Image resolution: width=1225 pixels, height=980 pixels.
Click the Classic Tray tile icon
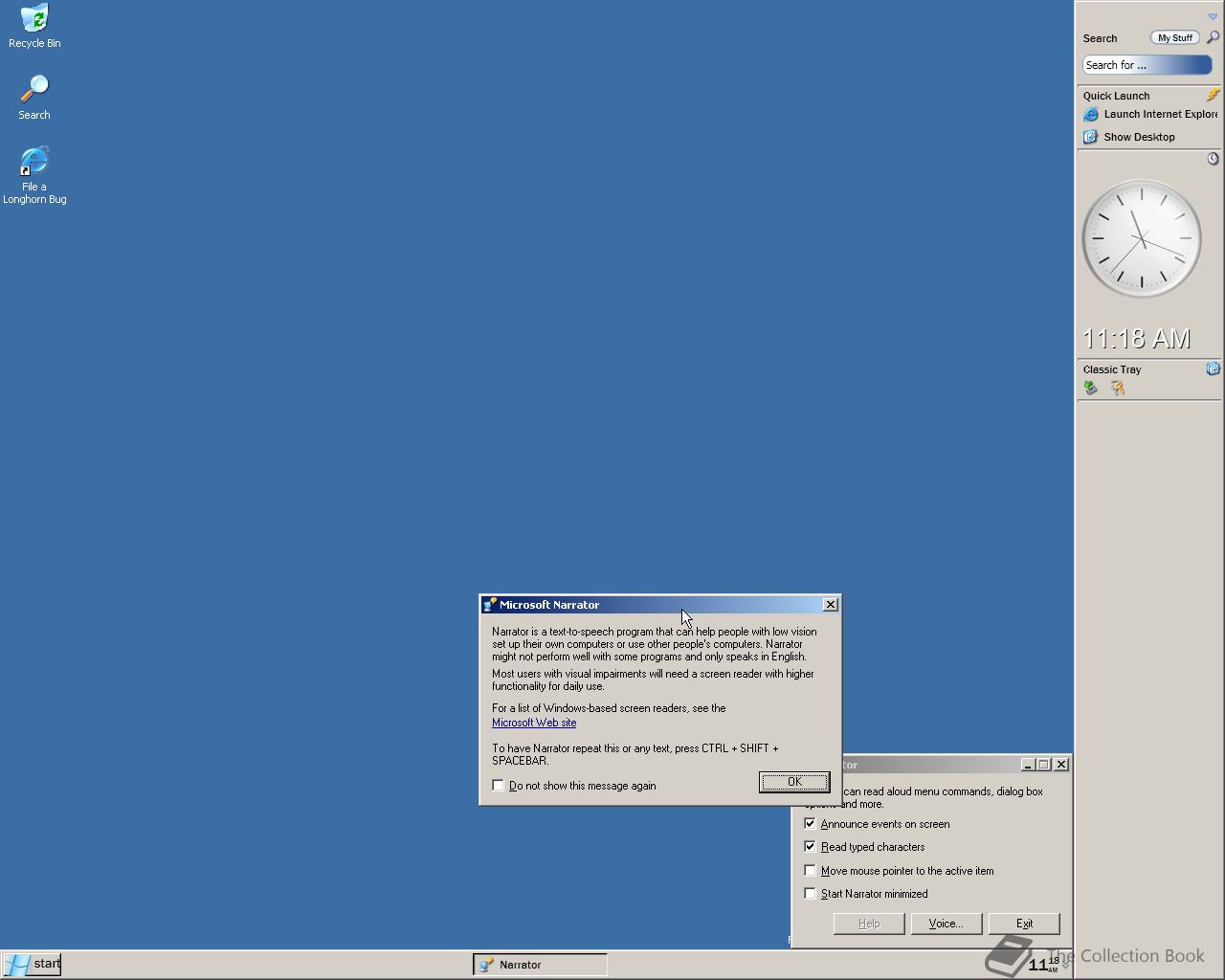[x=1213, y=368]
